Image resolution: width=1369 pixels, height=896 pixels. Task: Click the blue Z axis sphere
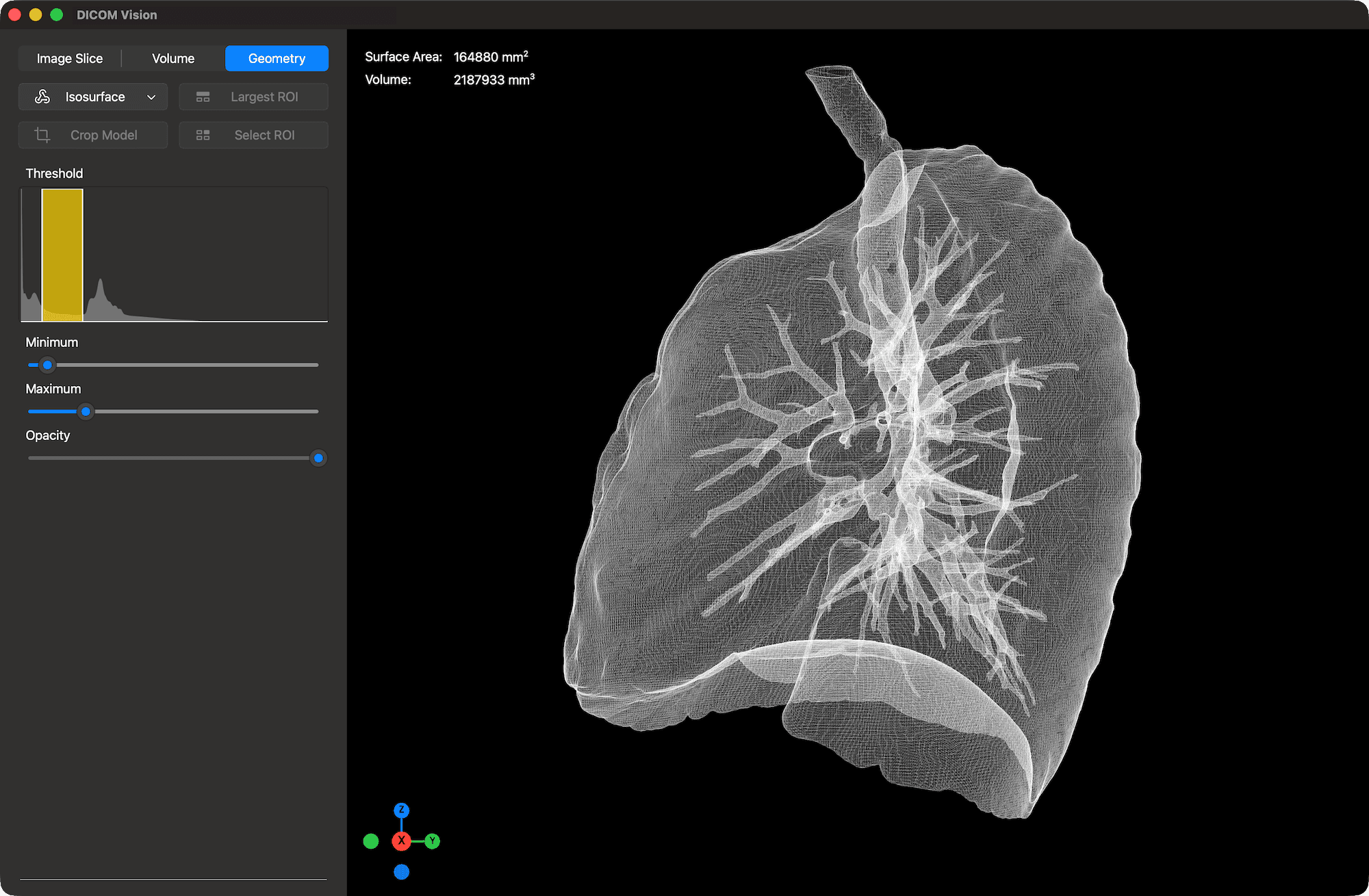coord(402,810)
